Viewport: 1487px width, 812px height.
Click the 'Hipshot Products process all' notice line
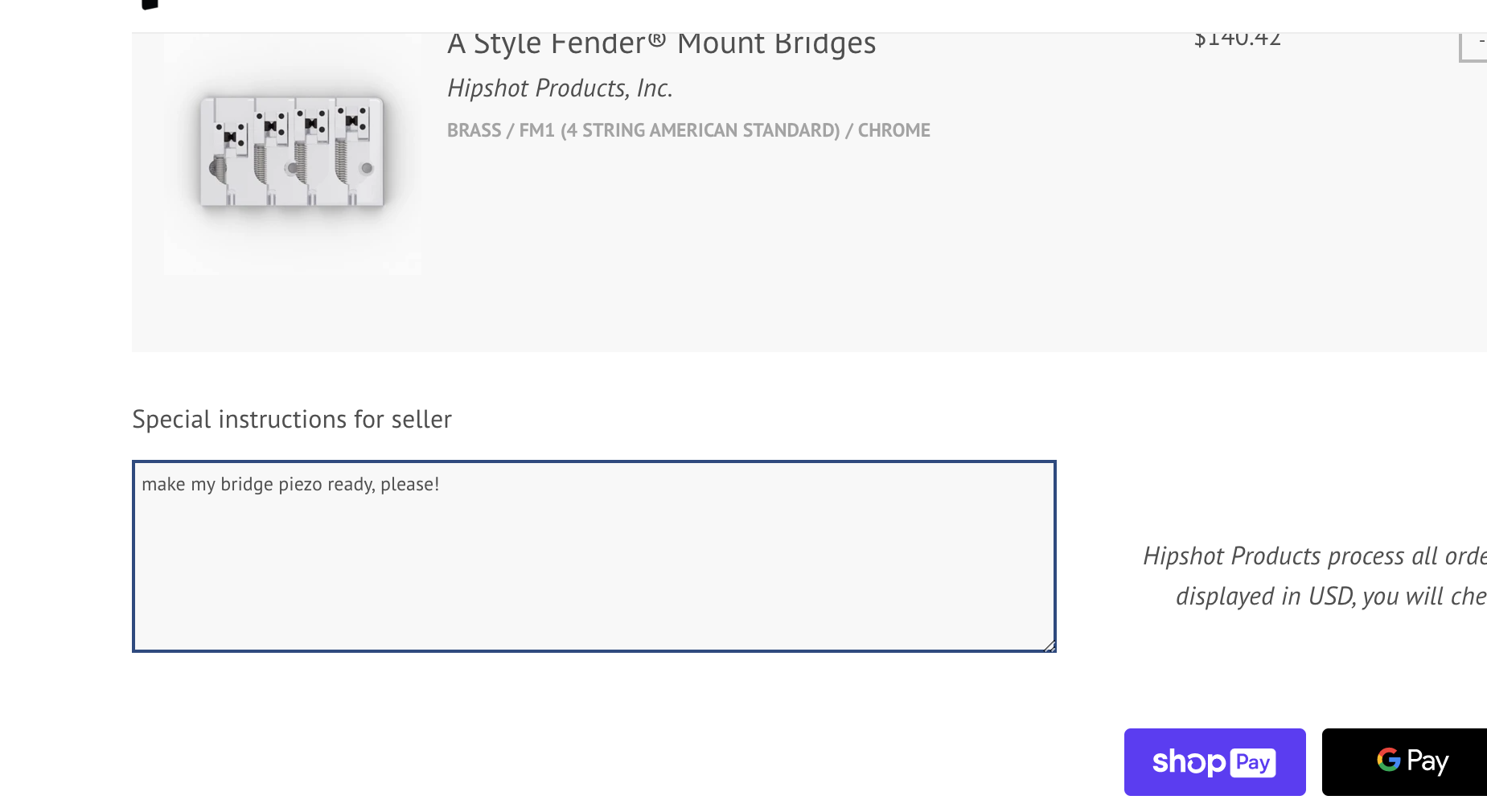tap(1314, 556)
